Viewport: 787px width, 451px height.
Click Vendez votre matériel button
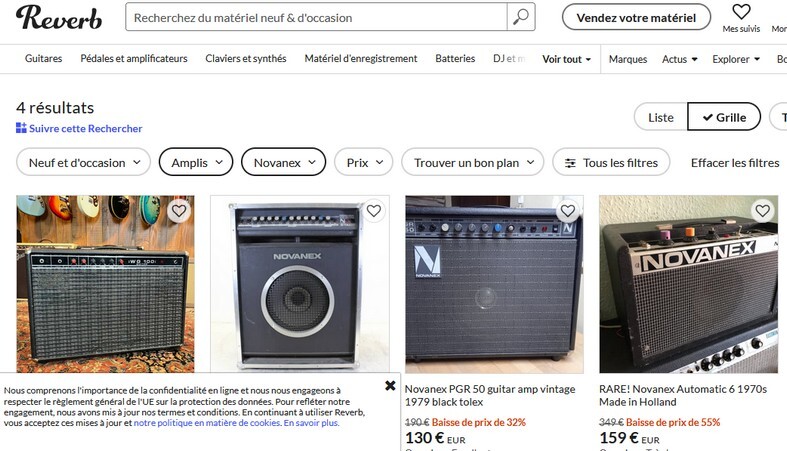636,17
